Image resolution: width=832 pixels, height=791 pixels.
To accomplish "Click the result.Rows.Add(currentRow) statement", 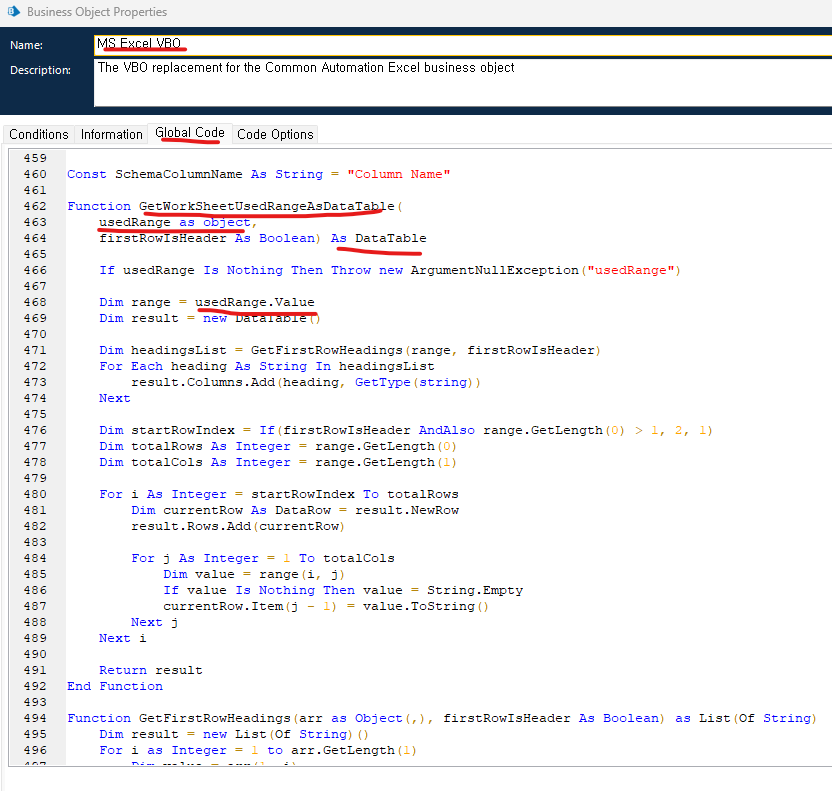I will [238, 526].
